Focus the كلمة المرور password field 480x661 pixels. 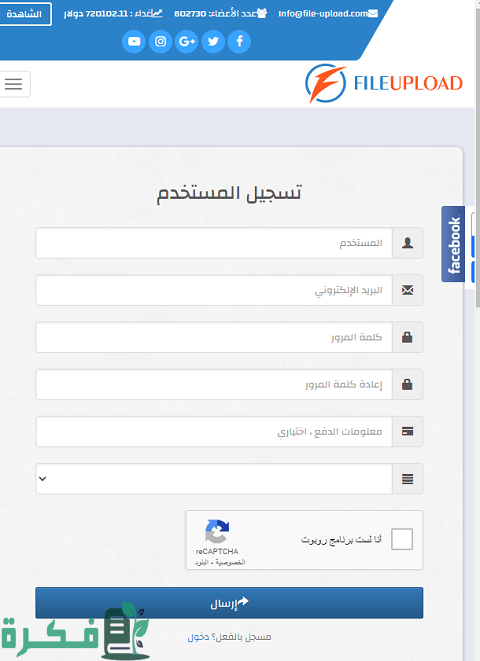tap(214, 337)
